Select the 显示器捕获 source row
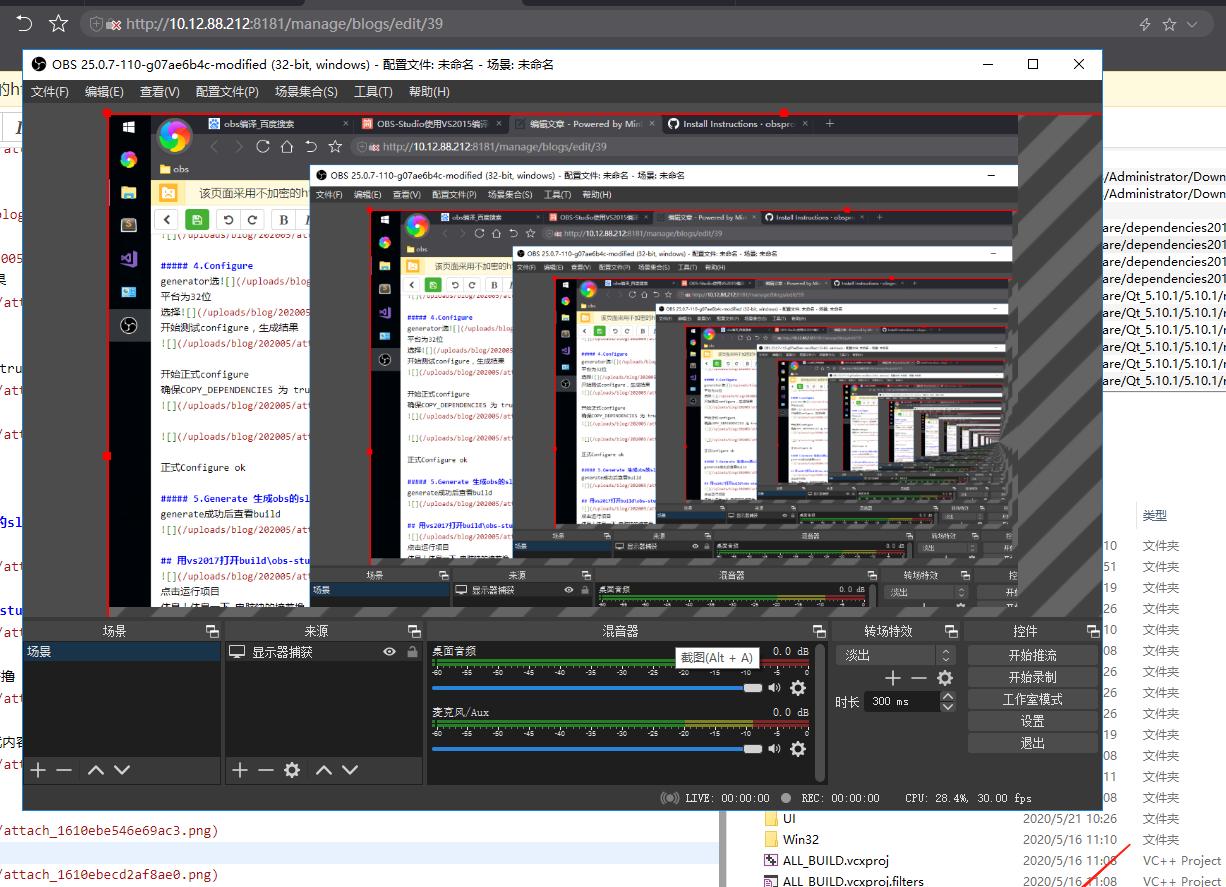1226x887 pixels. coord(325,652)
